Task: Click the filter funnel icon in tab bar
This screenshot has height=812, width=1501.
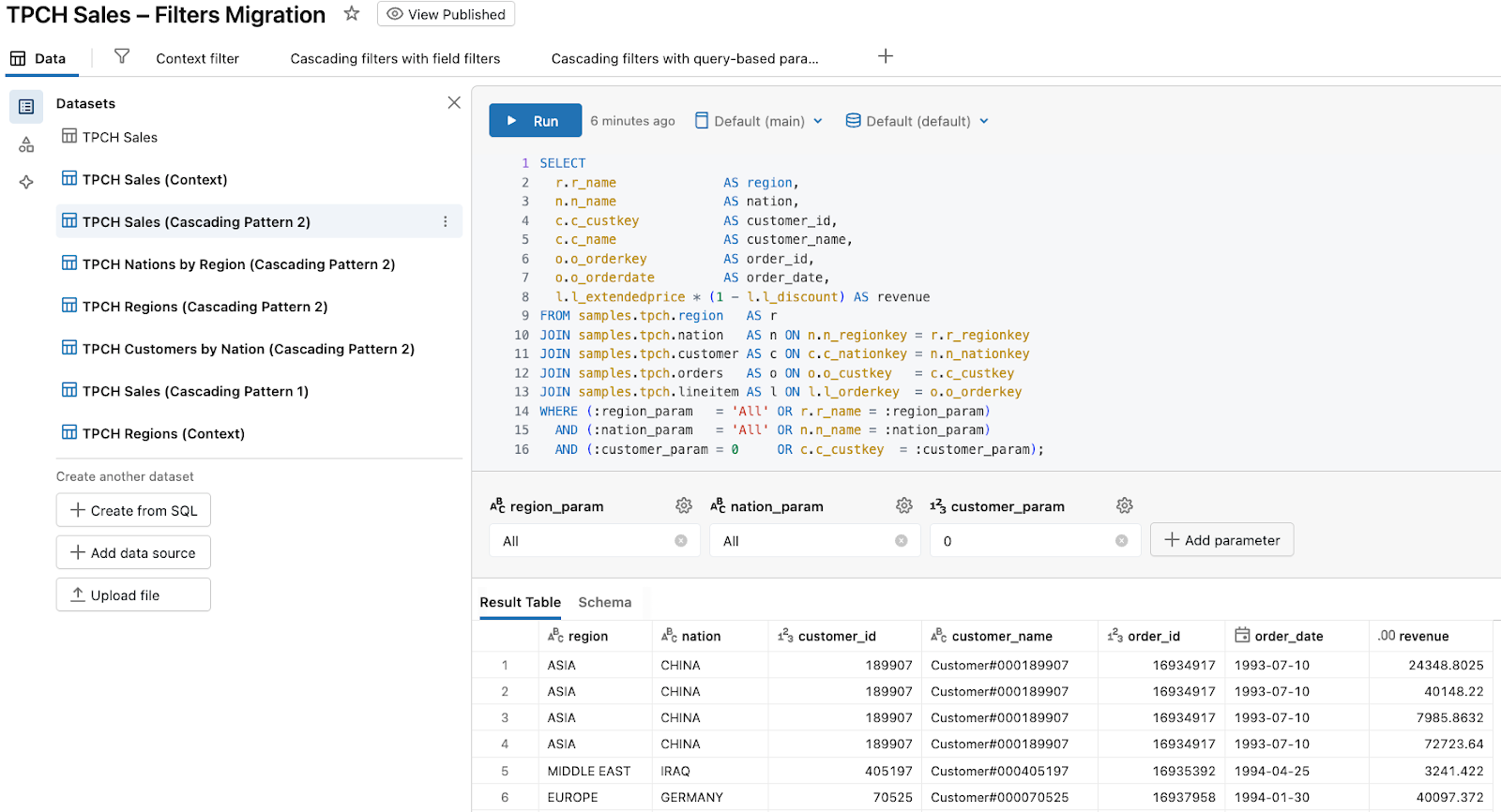Action: pos(122,57)
